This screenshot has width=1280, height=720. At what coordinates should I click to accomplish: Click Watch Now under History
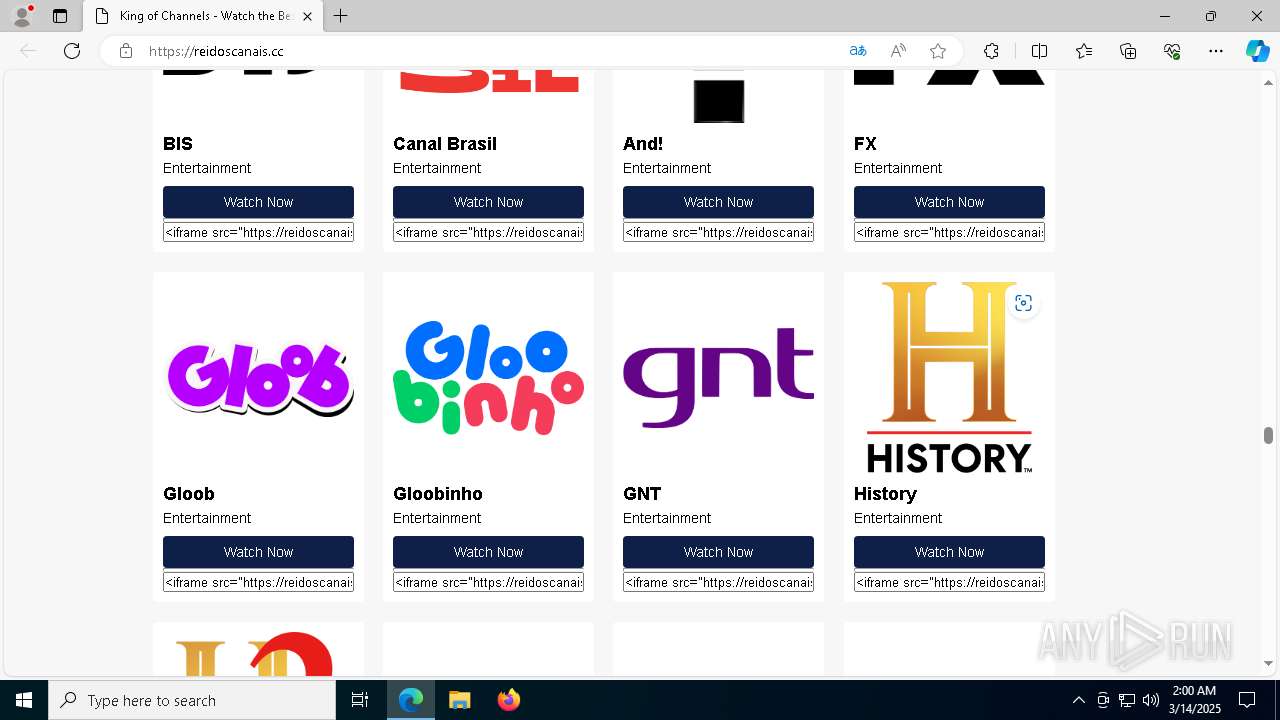tap(949, 552)
